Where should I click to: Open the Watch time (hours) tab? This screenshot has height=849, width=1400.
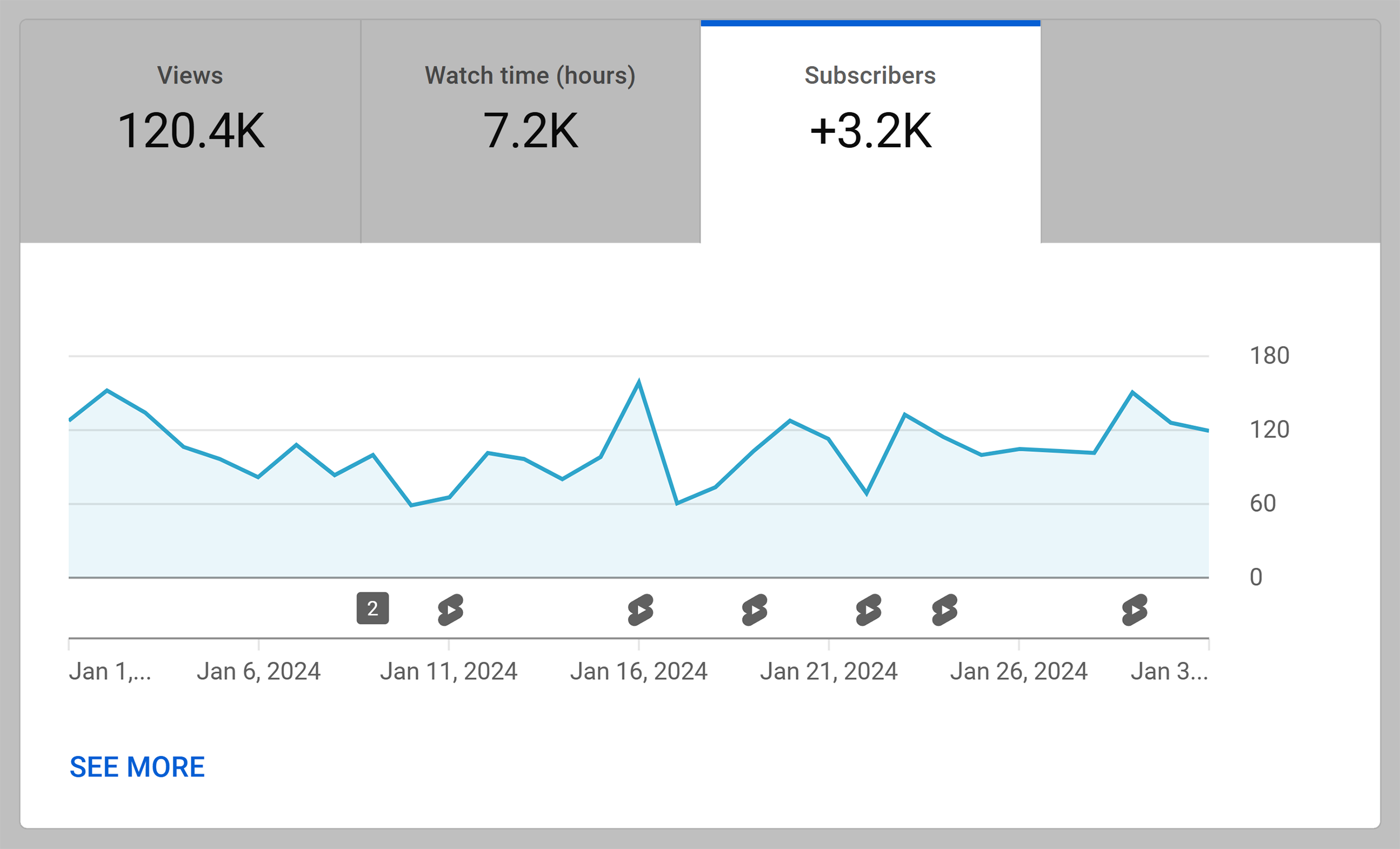(x=531, y=132)
